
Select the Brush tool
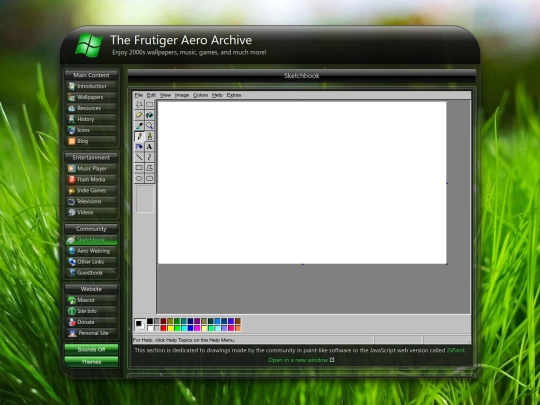point(149,136)
